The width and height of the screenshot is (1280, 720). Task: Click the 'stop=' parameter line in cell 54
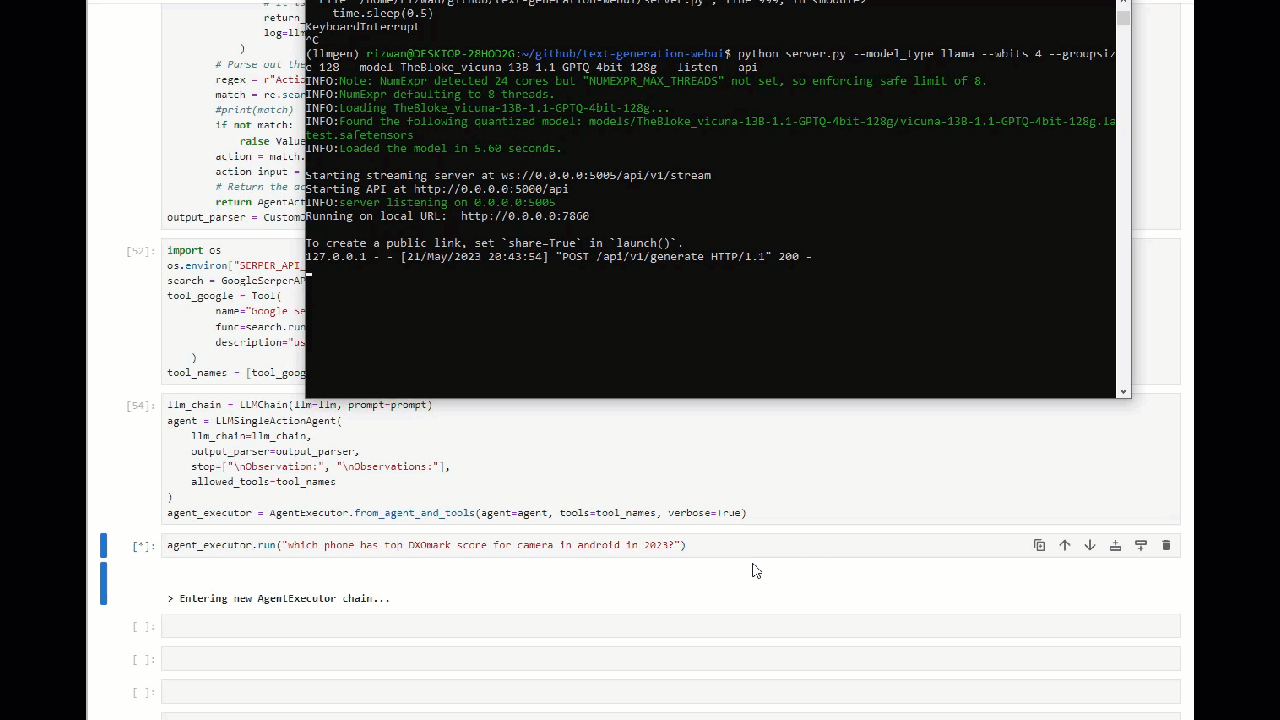coord(320,467)
